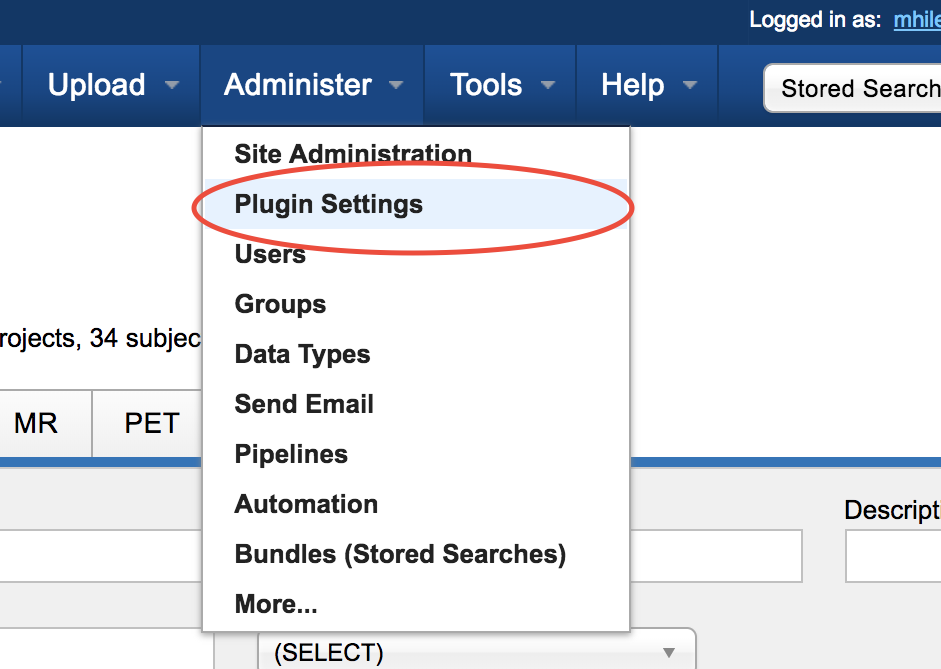Switch to the PET tab
Screen dimensions: 941x669
(151, 424)
